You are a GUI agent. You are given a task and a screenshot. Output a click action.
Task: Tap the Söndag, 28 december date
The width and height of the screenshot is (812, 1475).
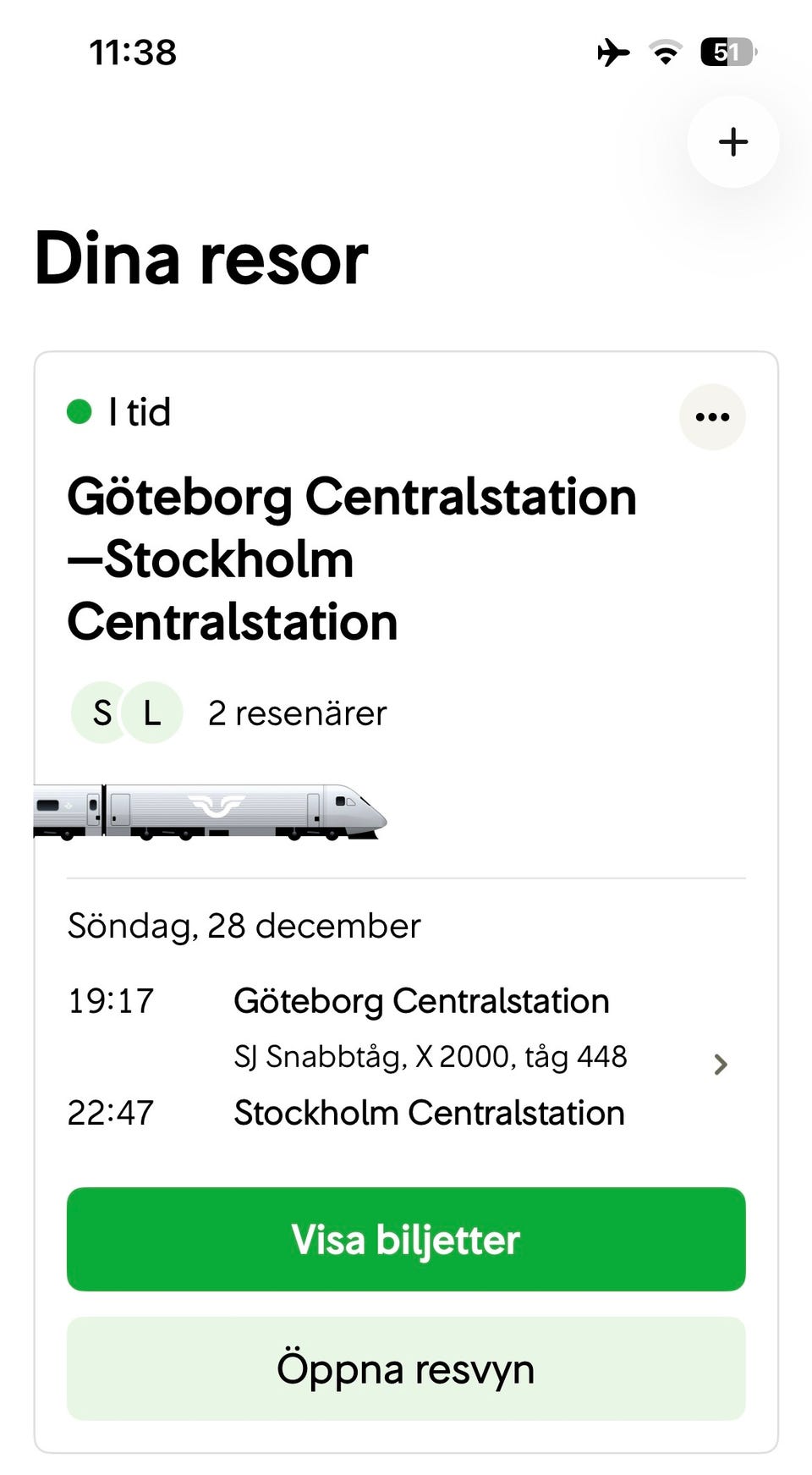[244, 926]
